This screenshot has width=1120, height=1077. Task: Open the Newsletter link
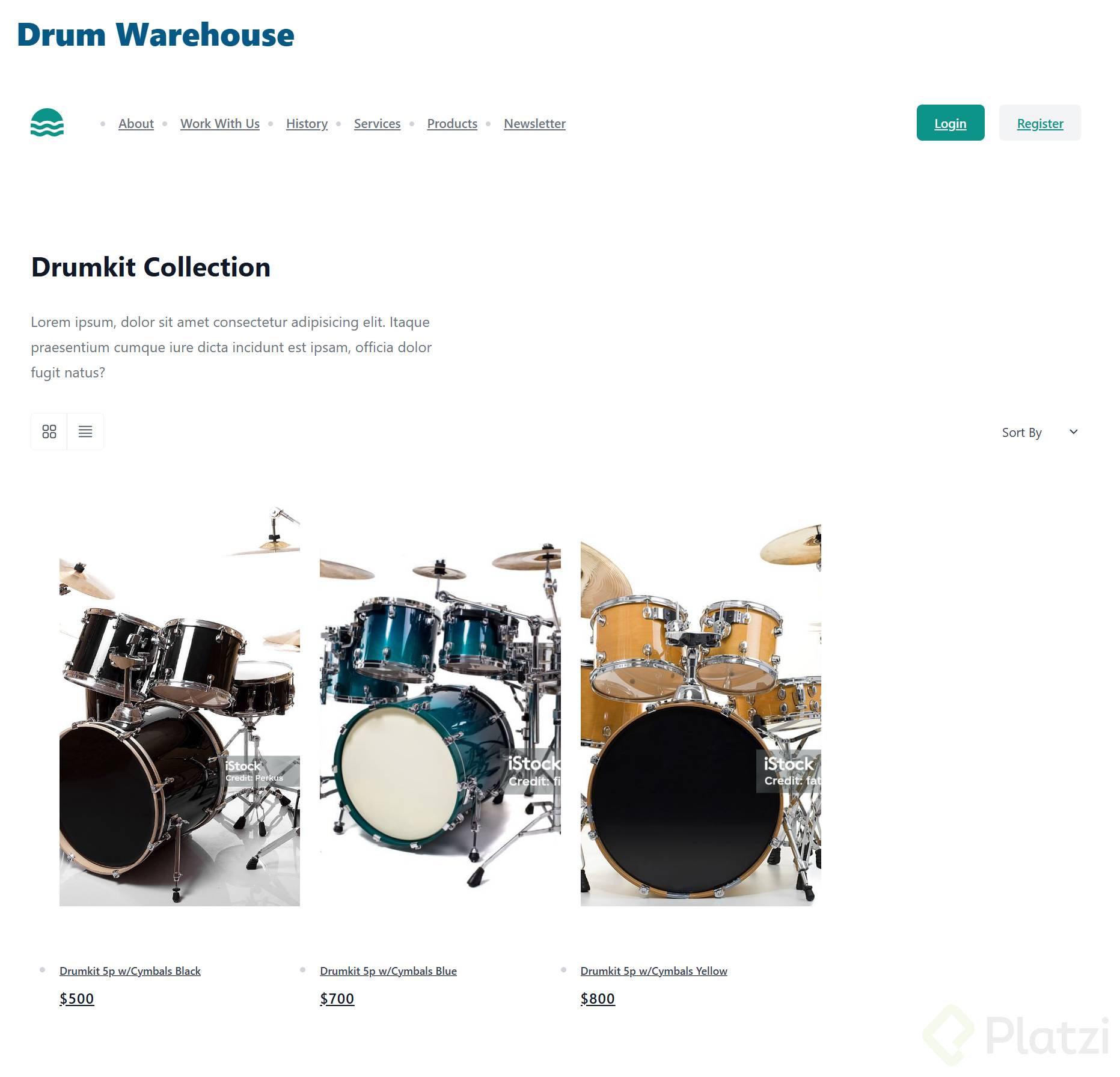click(534, 123)
